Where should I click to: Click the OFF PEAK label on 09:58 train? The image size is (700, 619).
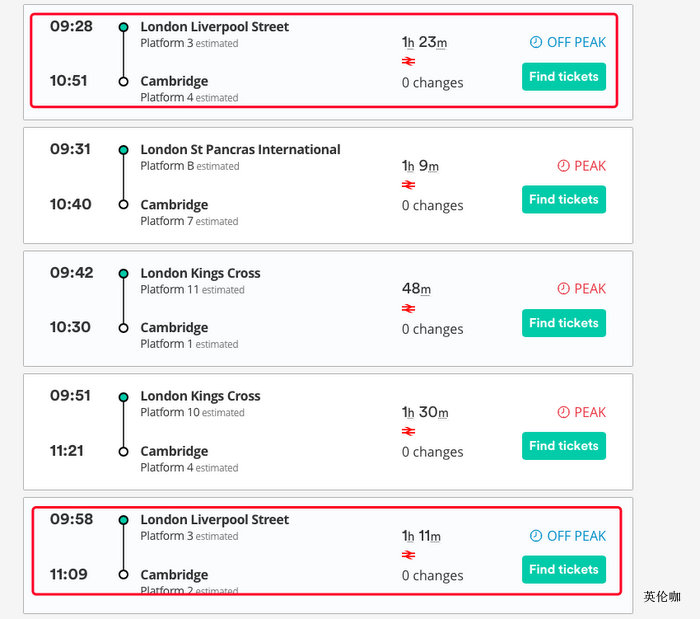[576, 536]
